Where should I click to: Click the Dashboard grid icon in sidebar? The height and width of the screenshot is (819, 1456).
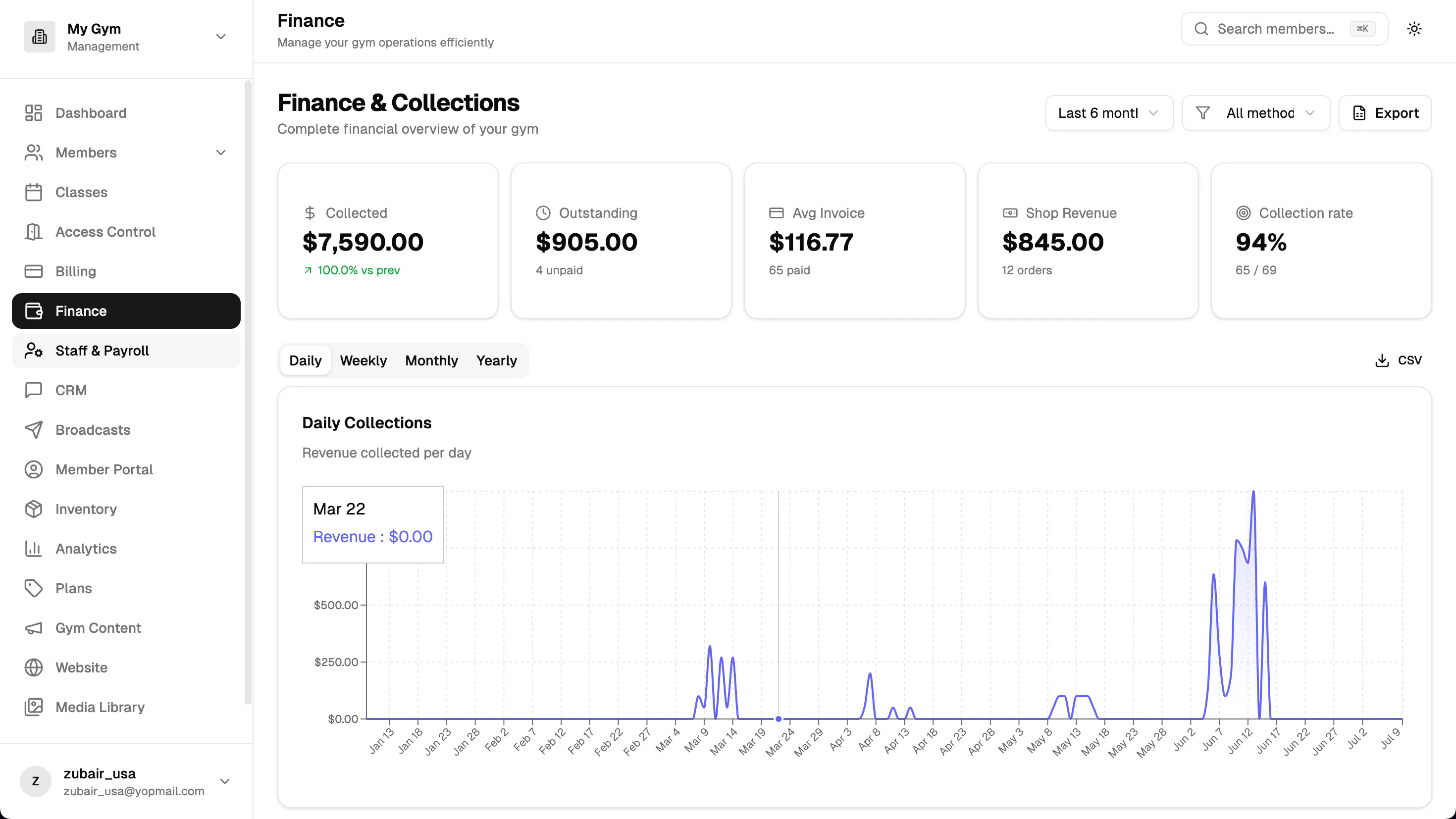tap(33, 113)
